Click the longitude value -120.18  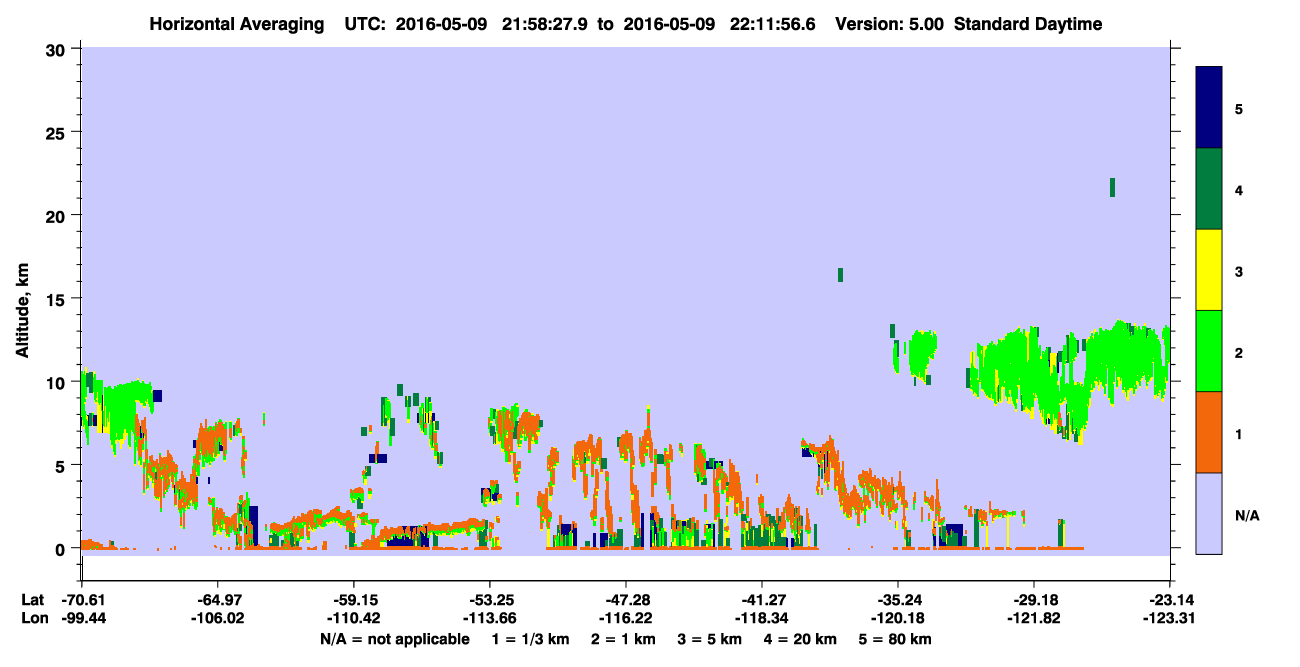(898, 618)
